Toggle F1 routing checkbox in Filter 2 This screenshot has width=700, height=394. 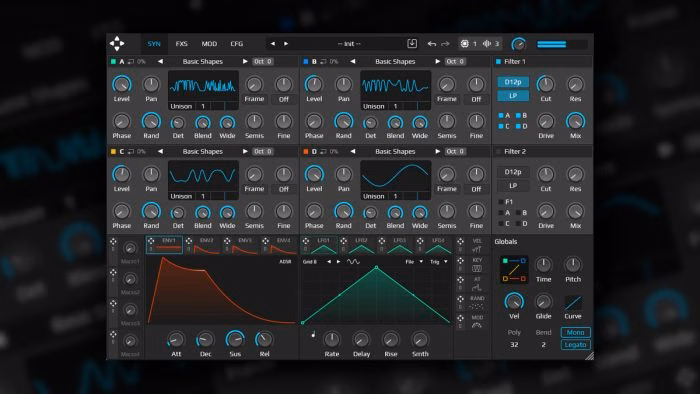501,202
